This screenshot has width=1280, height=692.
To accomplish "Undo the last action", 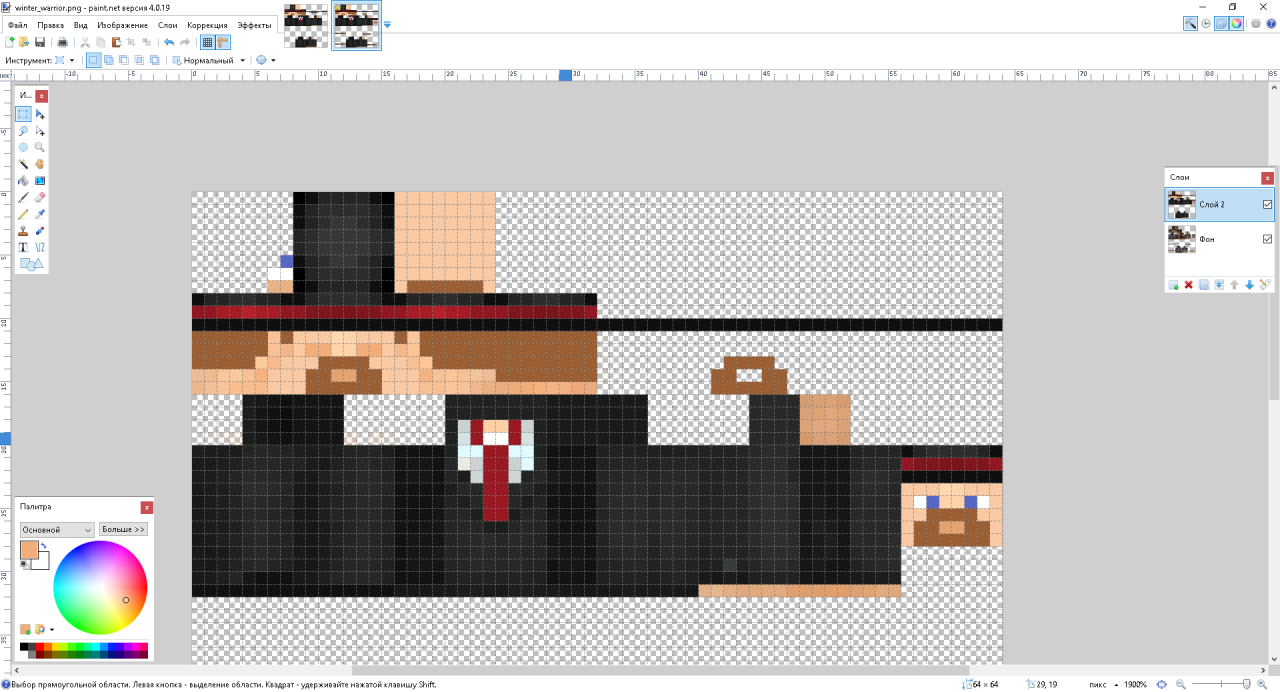I will (x=169, y=42).
